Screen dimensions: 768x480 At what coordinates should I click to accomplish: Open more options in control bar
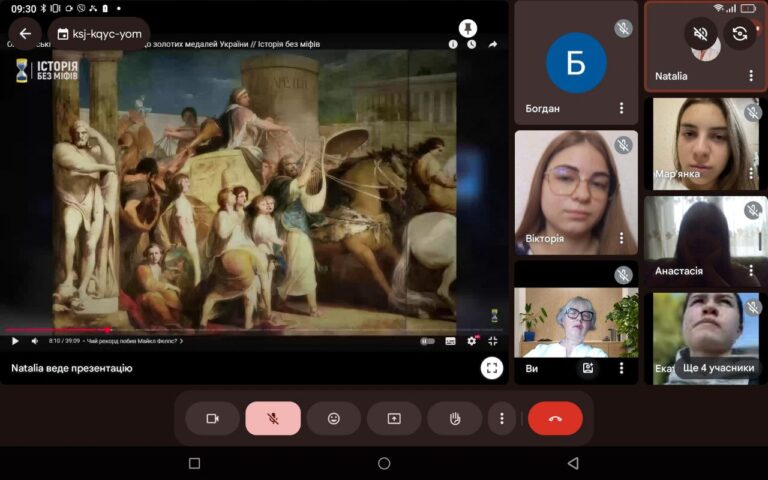click(x=502, y=418)
